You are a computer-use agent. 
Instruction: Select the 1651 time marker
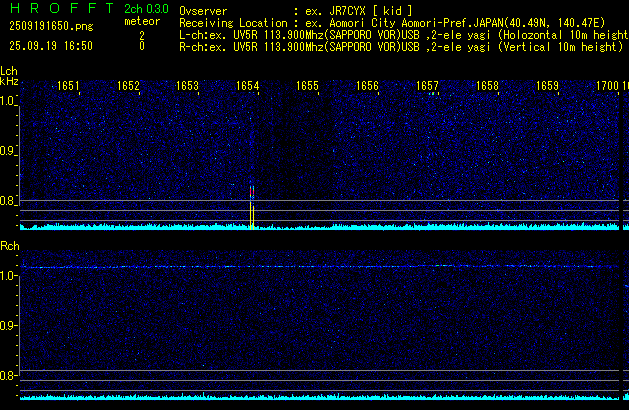tap(68, 86)
